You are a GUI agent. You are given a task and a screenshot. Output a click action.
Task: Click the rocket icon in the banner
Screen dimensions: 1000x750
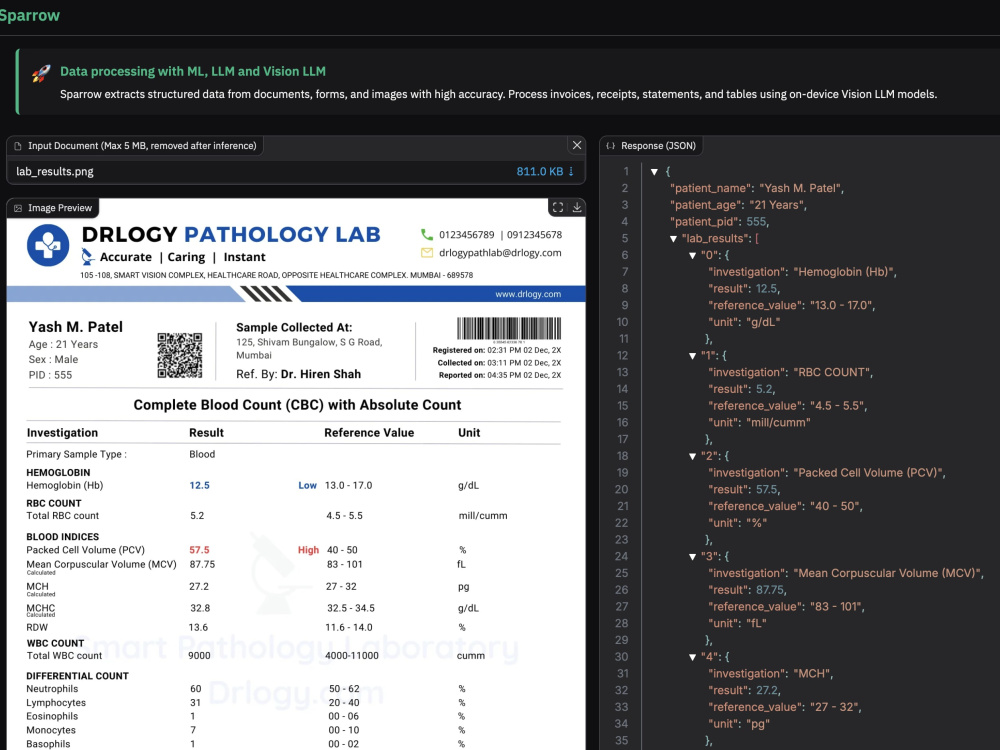coord(41,73)
